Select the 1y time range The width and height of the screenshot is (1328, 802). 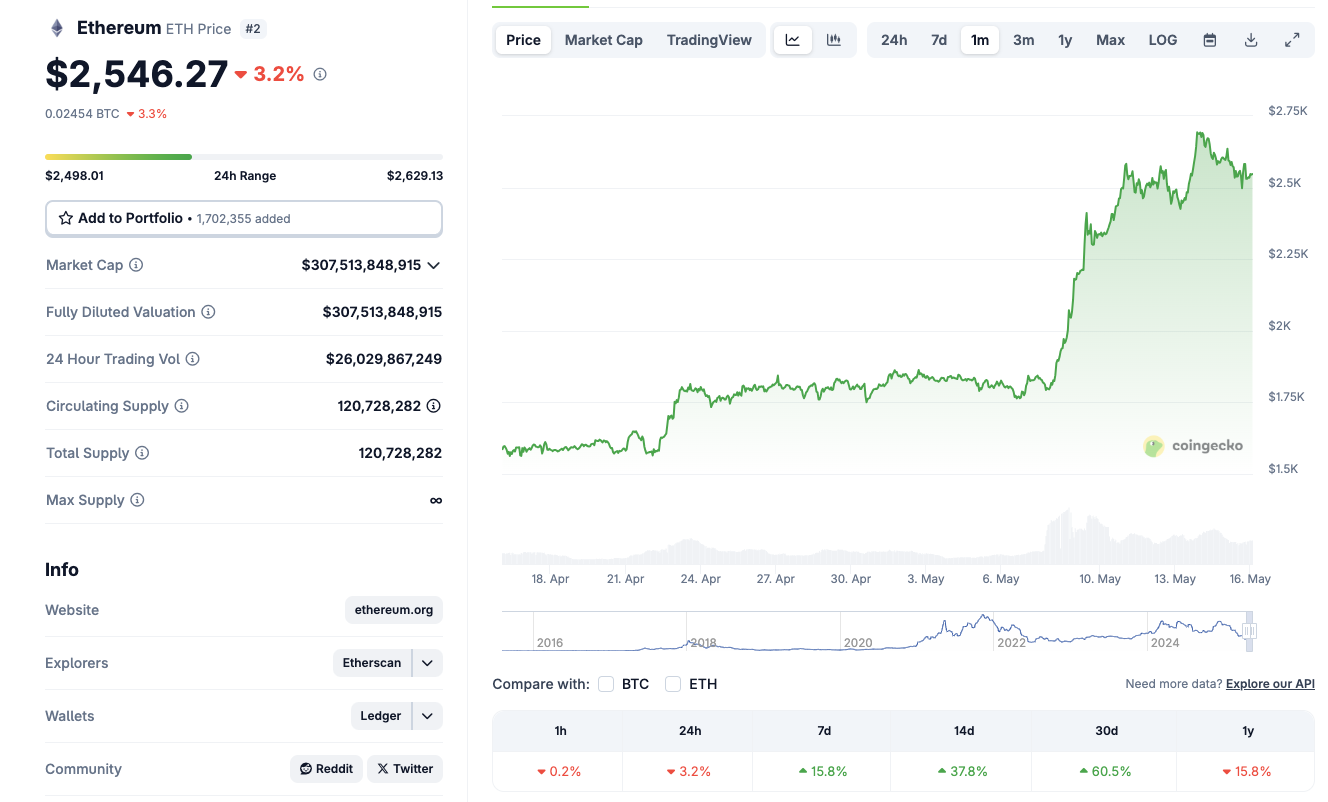point(1065,40)
